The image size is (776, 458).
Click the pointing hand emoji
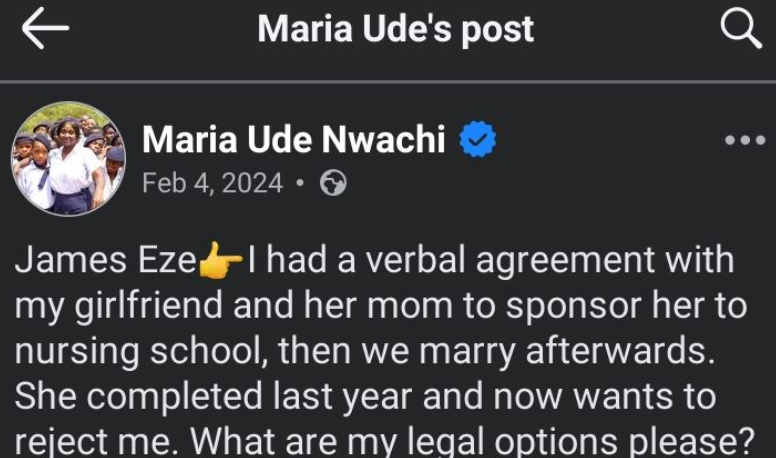pos(221,262)
